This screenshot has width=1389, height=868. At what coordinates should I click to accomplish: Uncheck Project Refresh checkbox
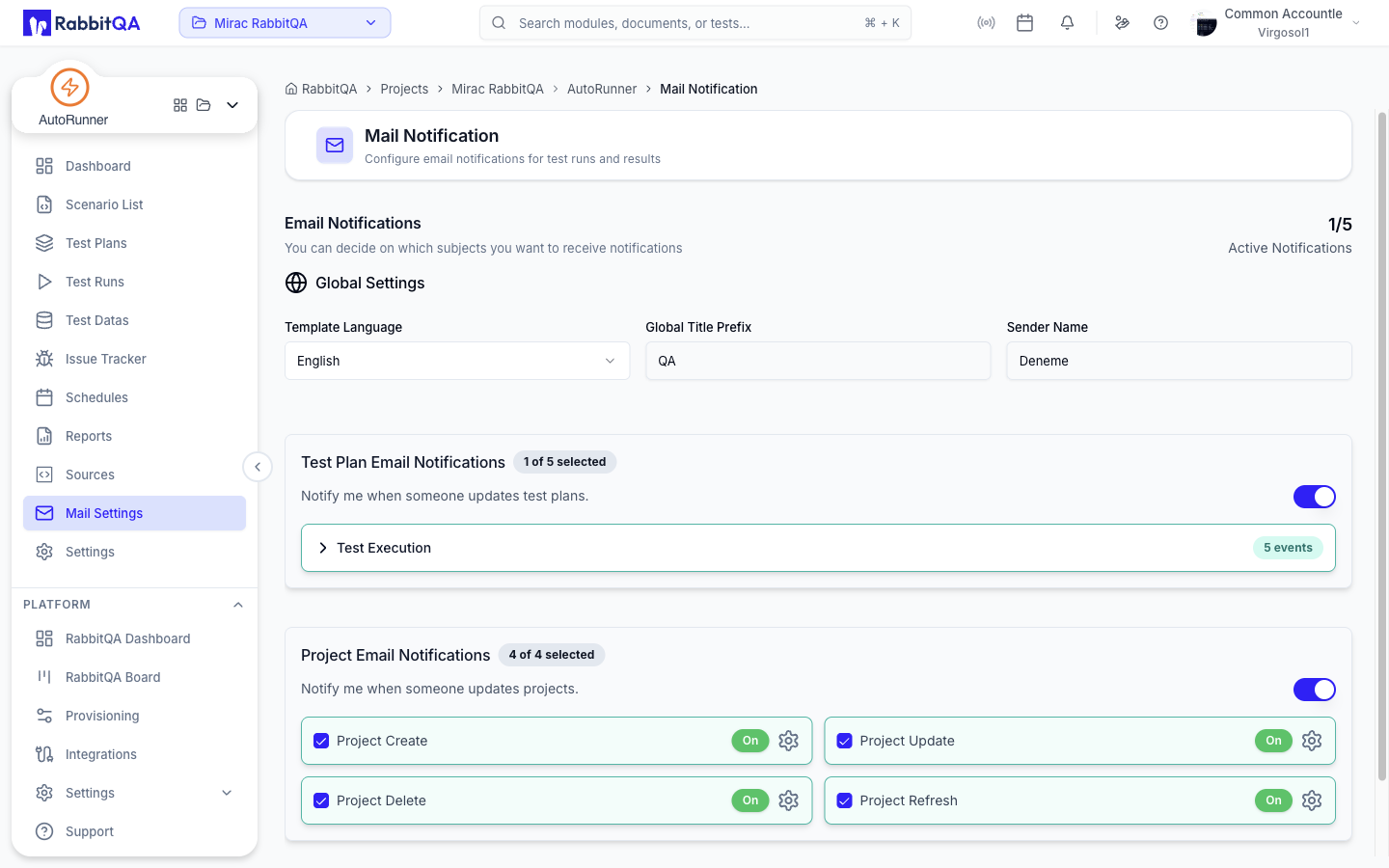844,800
